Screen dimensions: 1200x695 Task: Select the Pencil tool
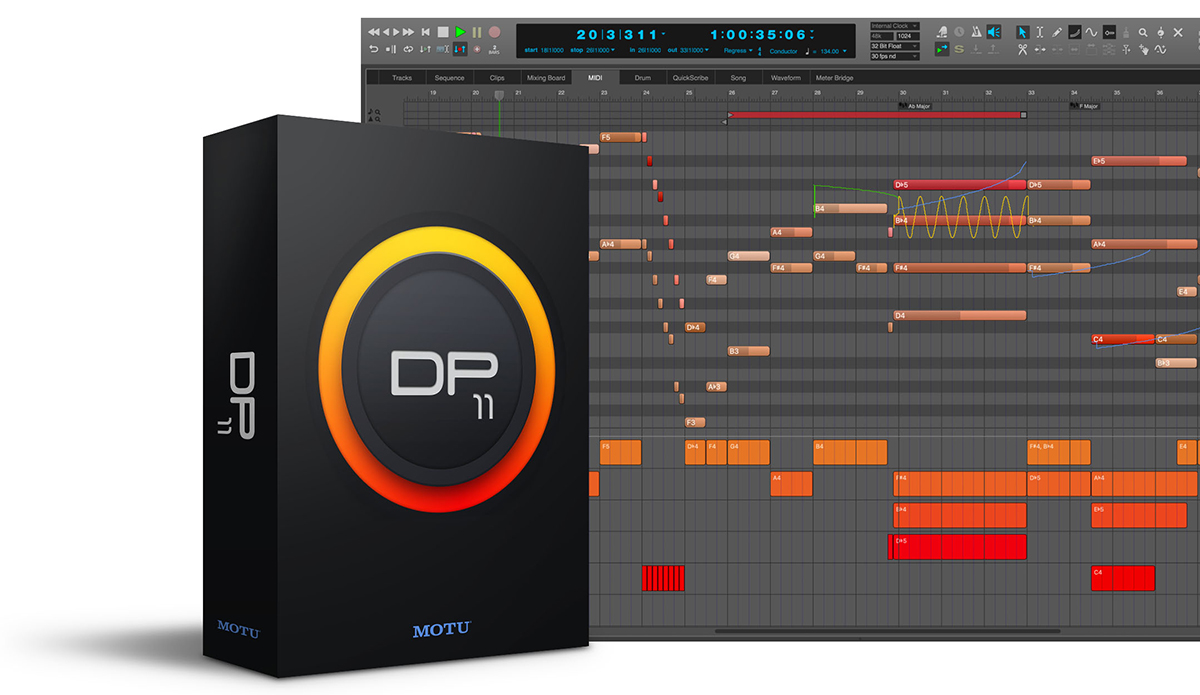pos(1057,32)
